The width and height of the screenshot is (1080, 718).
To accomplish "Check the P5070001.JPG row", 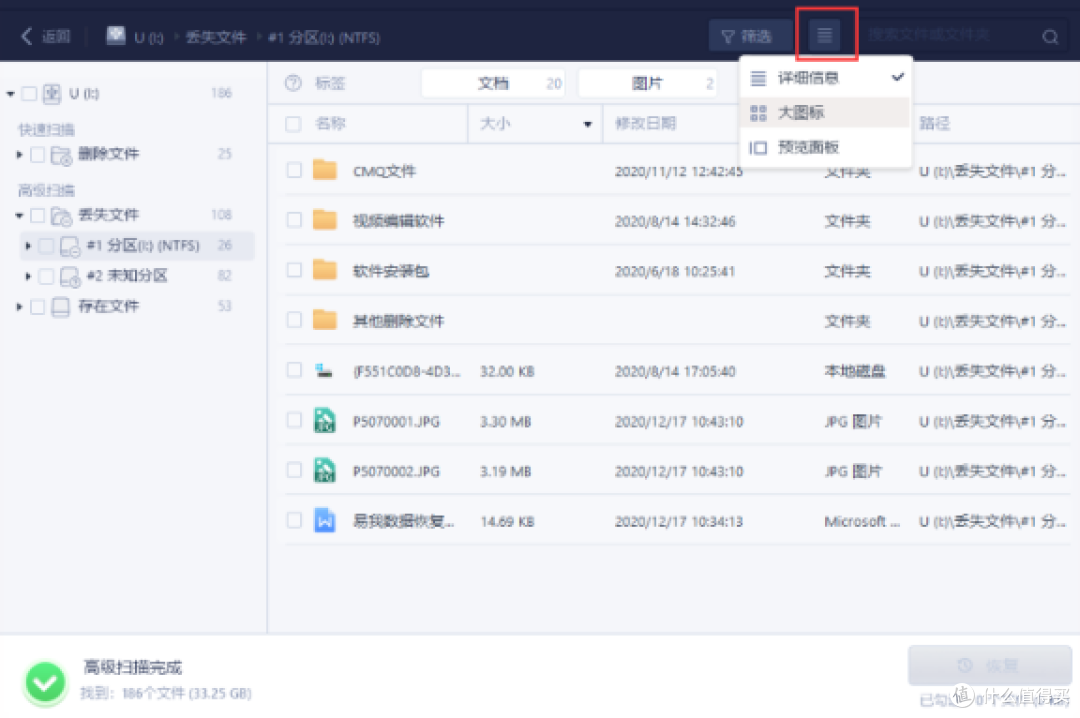I will coord(294,420).
